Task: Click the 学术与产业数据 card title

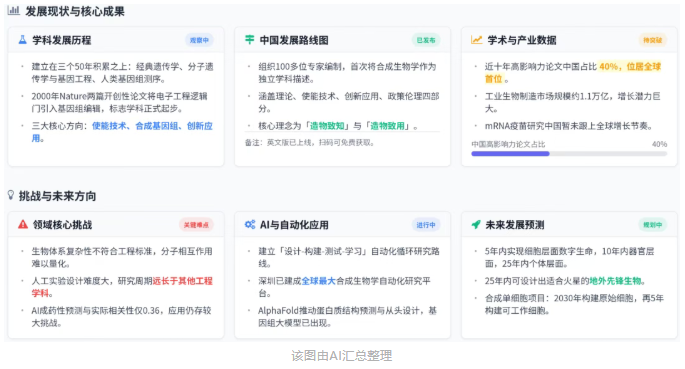Action: tap(522, 40)
